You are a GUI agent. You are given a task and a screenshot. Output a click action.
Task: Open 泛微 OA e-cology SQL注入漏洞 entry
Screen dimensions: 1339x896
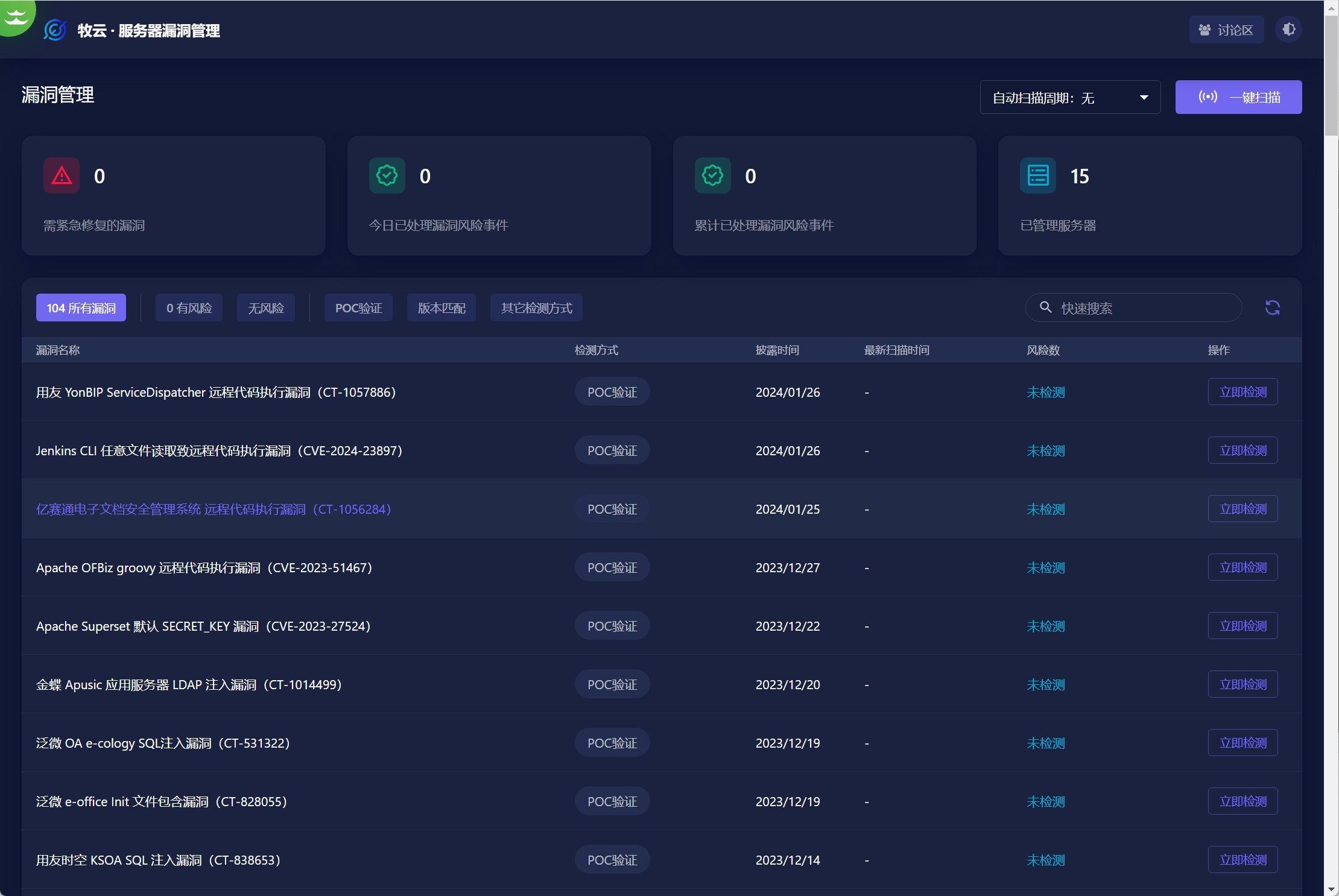(163, 743)
